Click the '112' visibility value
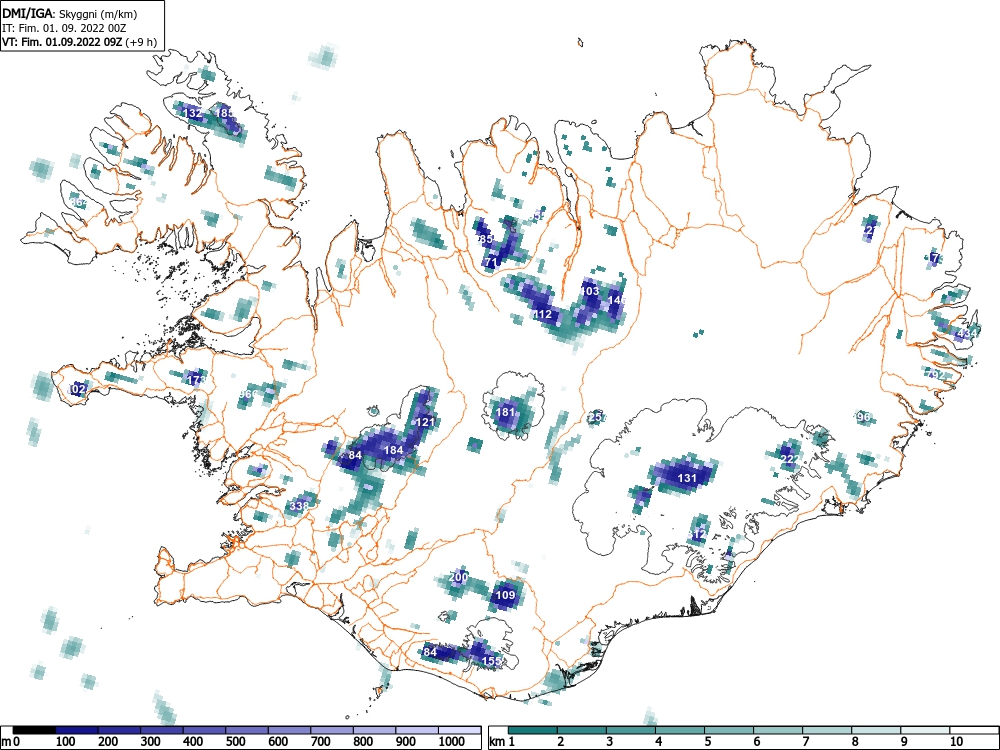Image resolution: width=1000 pixels, height=750 pixels. pos(543,314)
